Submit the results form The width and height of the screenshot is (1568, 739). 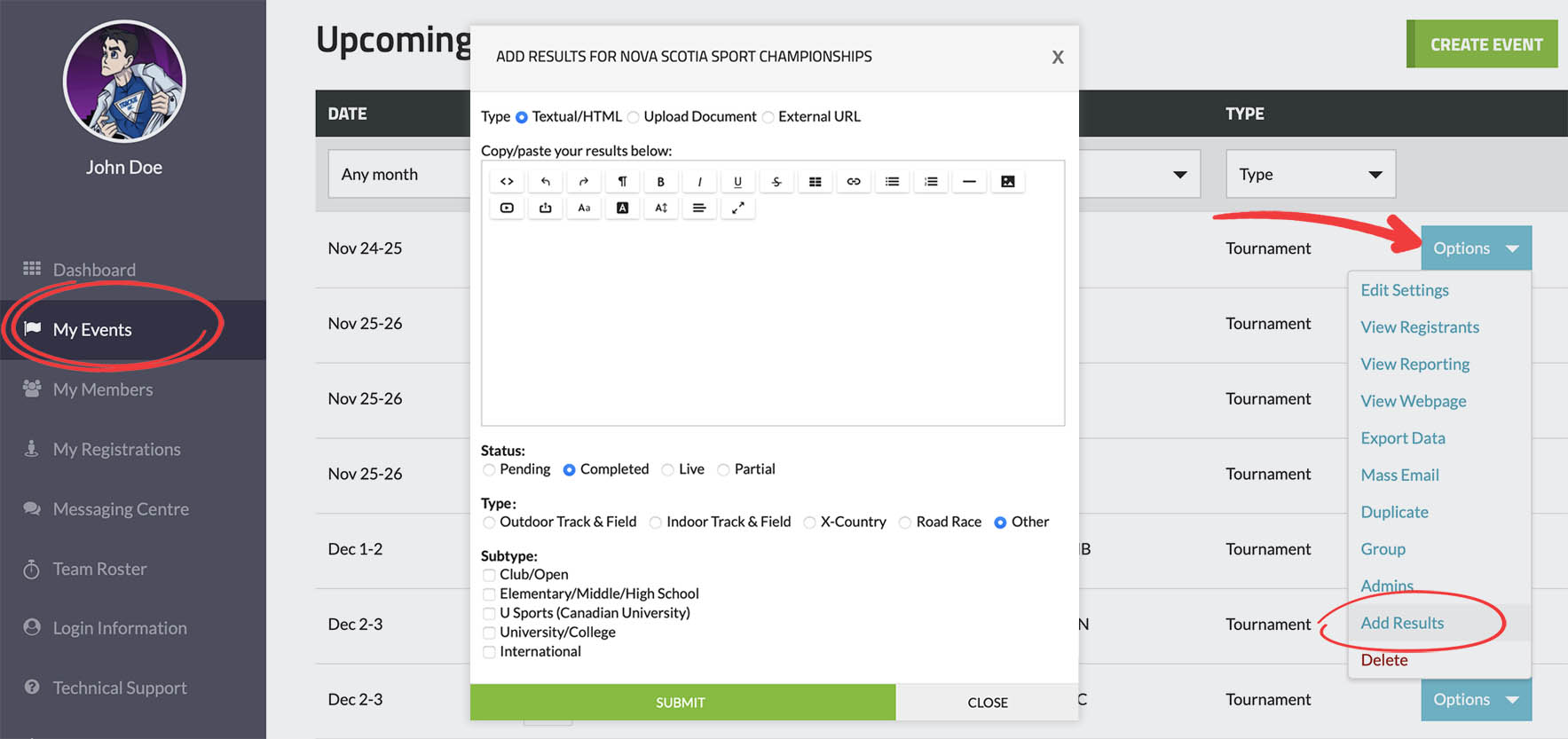[x=682, y=703]
